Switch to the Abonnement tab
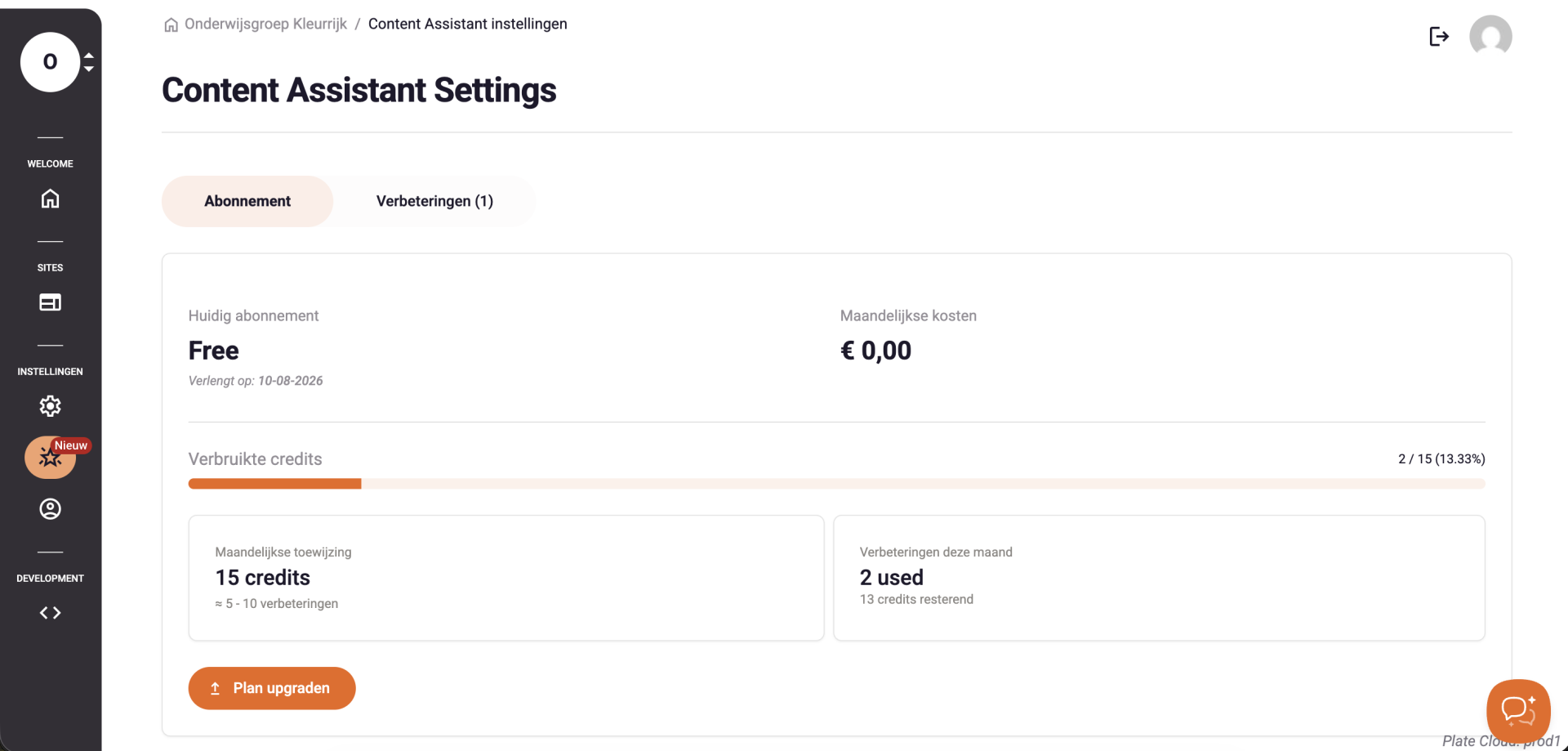 [x=247, y=201]
